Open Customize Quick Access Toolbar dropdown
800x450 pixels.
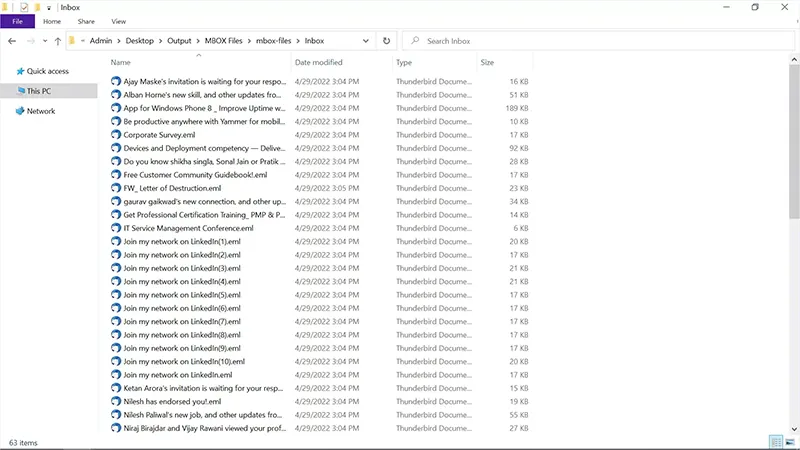coord(49,8)
